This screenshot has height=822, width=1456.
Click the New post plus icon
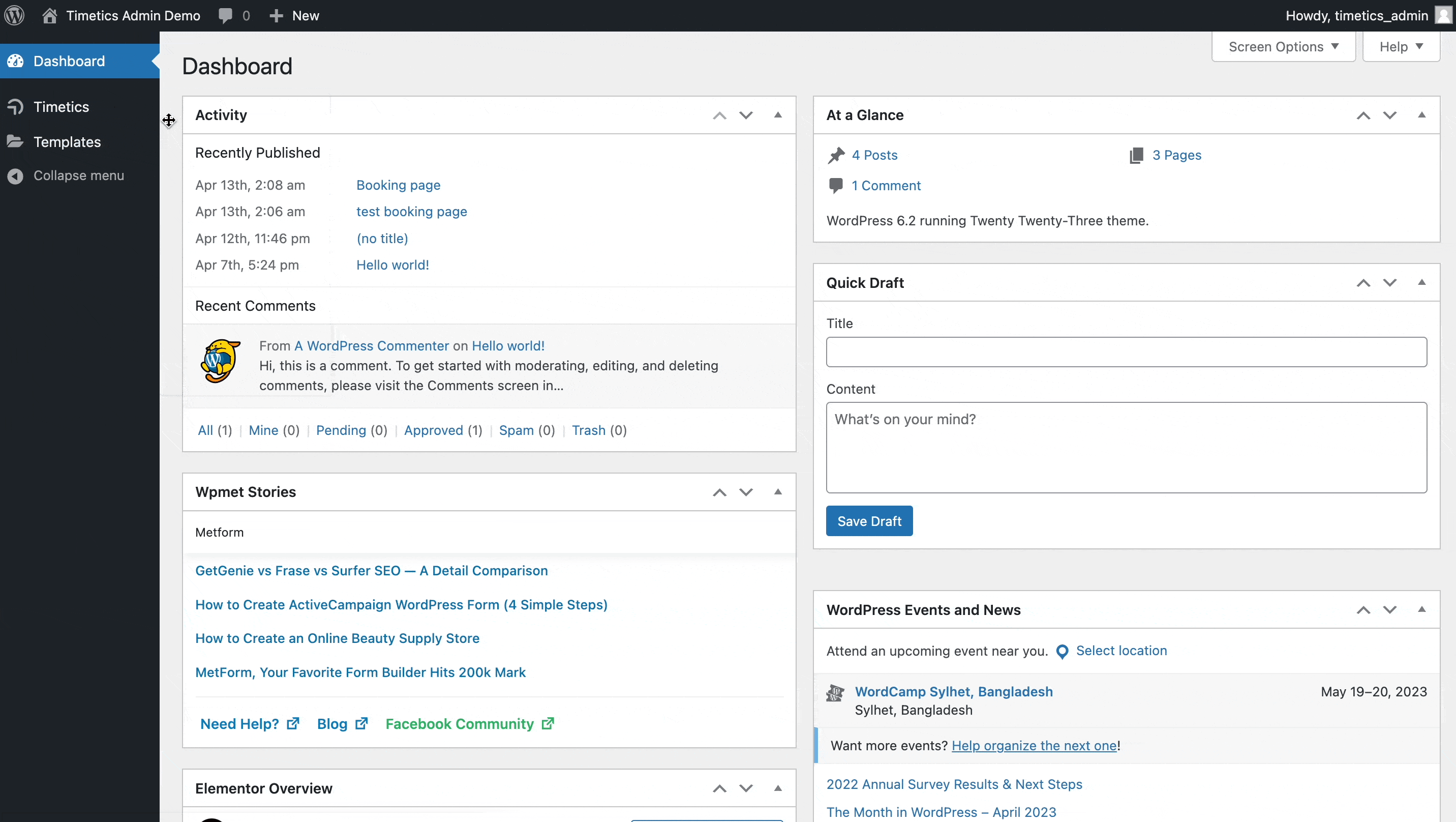pyautogui.click(x=276, y=15)
